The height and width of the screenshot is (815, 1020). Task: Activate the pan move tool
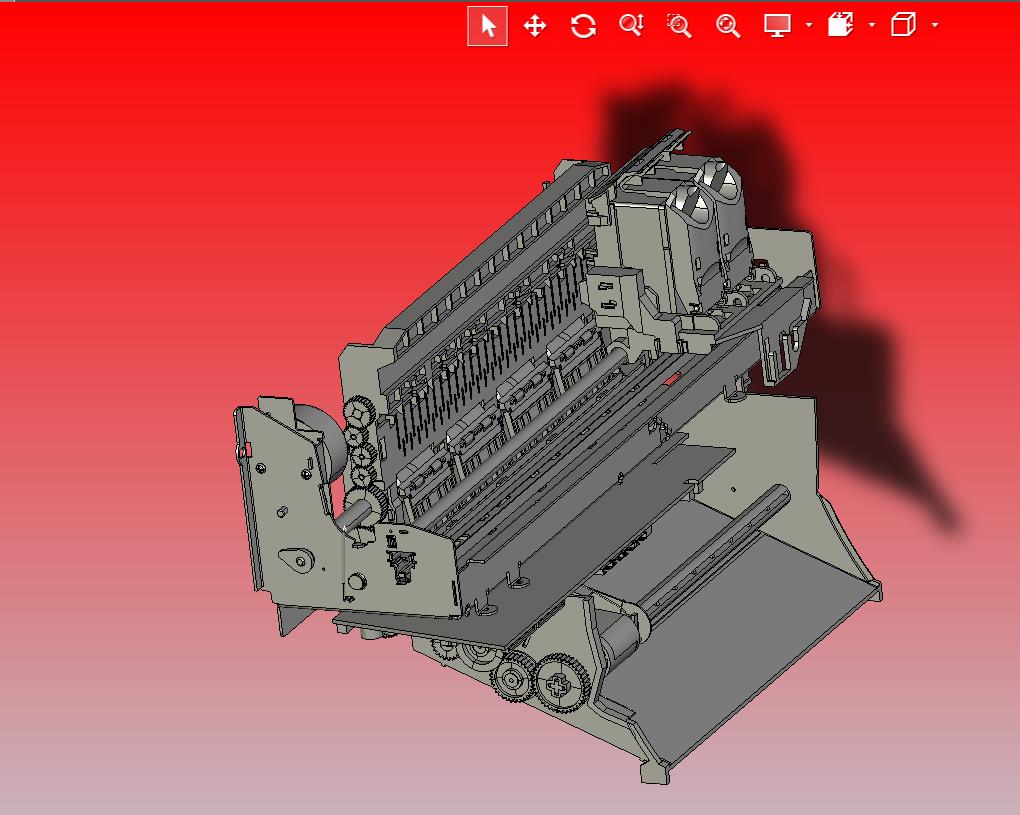tap(535, 26)
